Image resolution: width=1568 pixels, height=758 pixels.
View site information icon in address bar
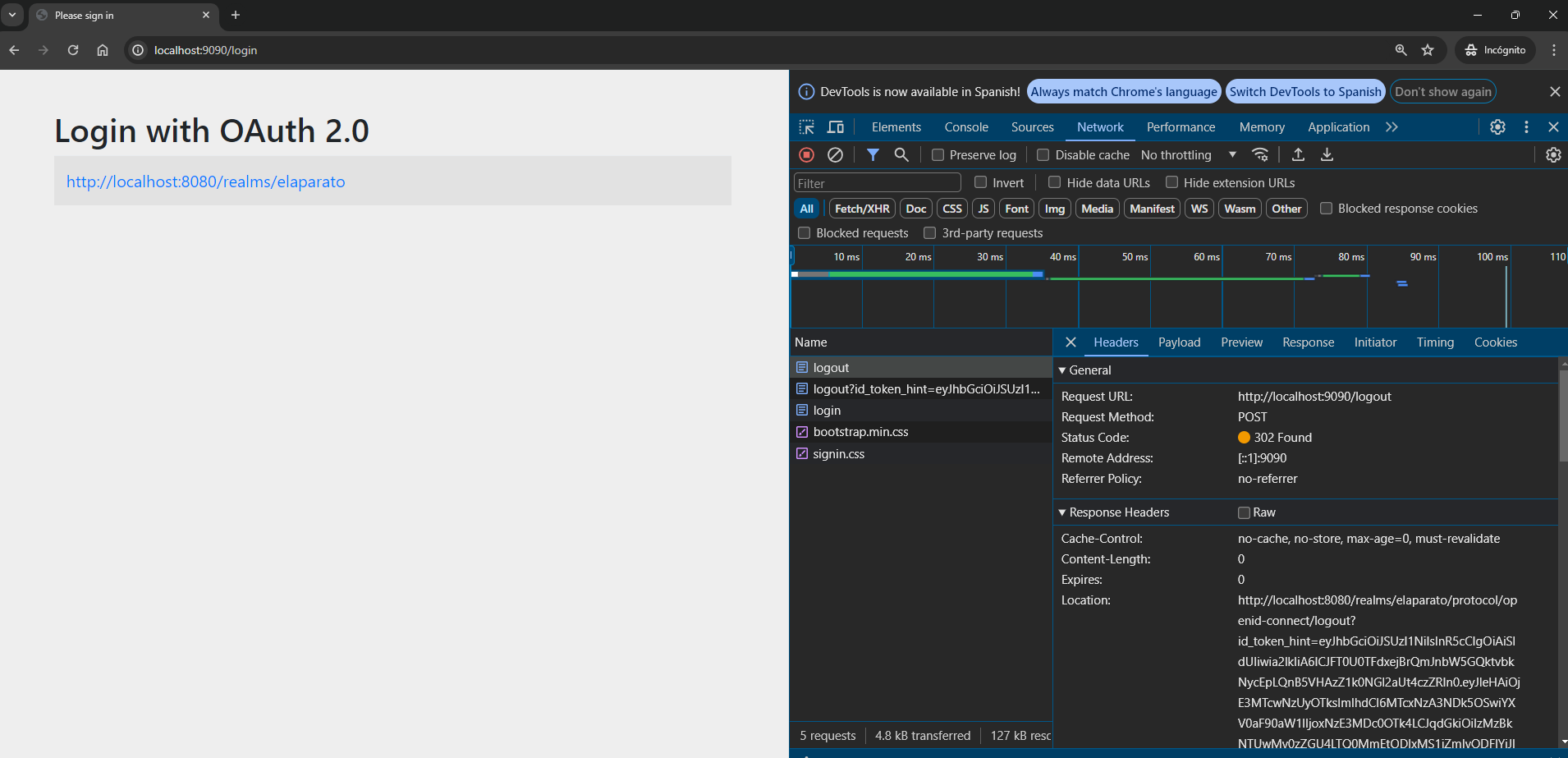click(x=138, y=50)
